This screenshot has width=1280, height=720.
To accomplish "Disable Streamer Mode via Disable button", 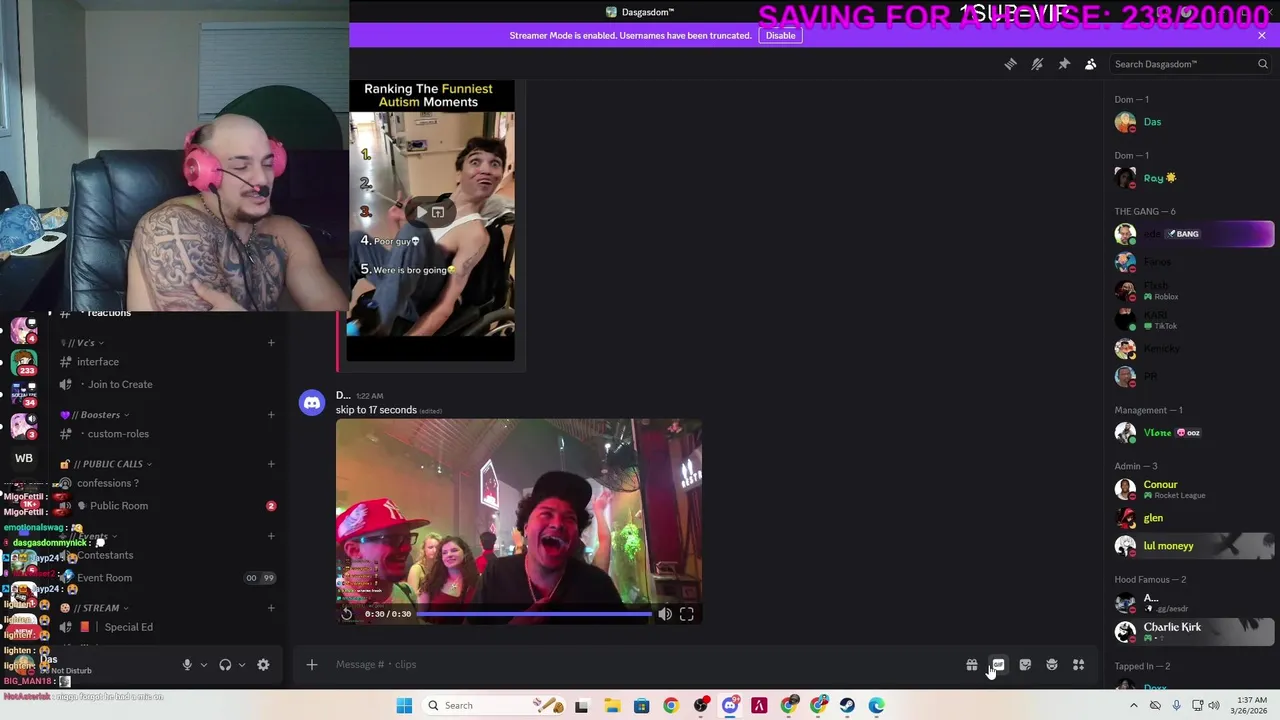I will coord(780,35).
